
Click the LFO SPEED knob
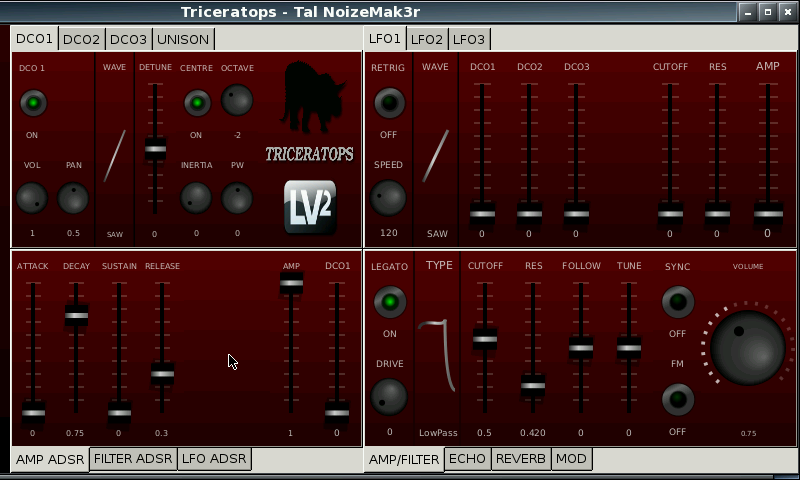tap(388, 198)
